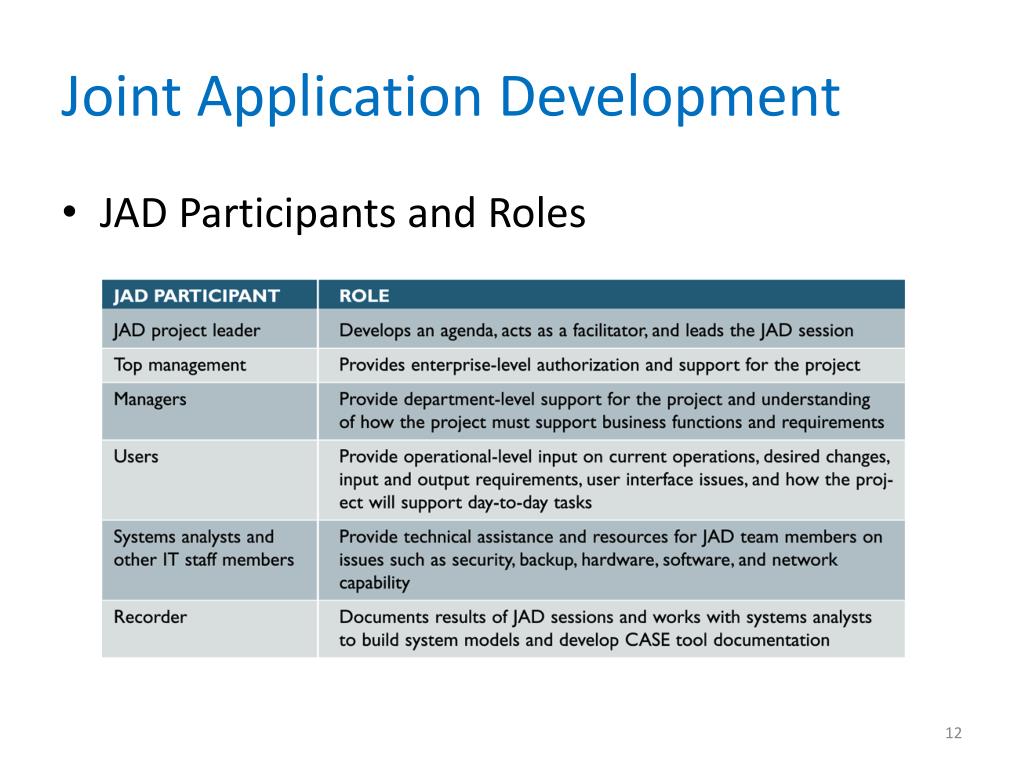Click the 'Provide technical assistance and resources' text
The image size is (1024, 768).
(611, 560)
